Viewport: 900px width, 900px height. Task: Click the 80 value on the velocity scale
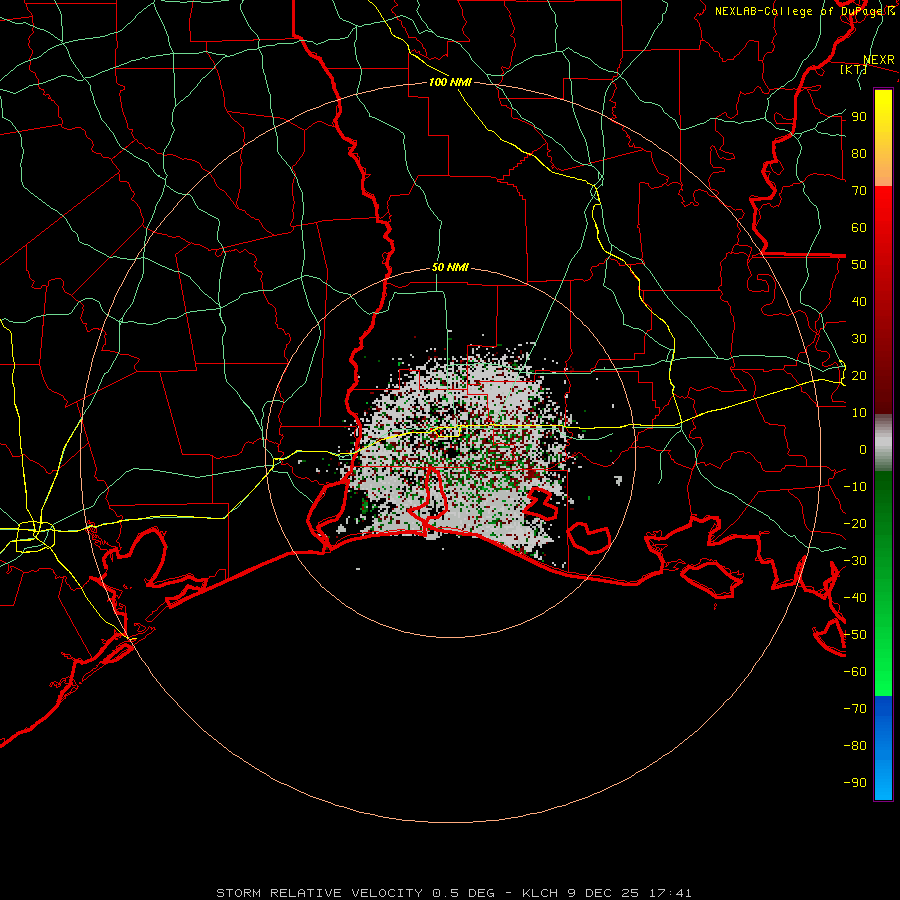coord(859,154)
